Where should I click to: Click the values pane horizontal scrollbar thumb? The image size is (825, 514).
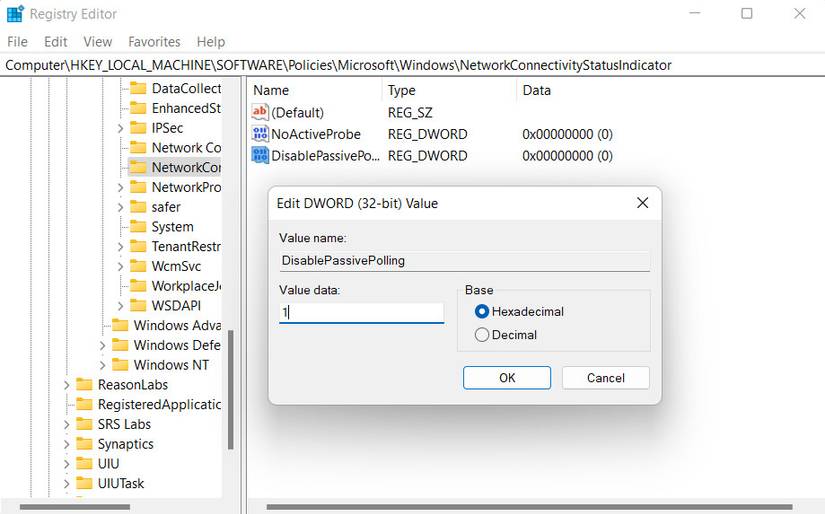[x=529, y=507]
